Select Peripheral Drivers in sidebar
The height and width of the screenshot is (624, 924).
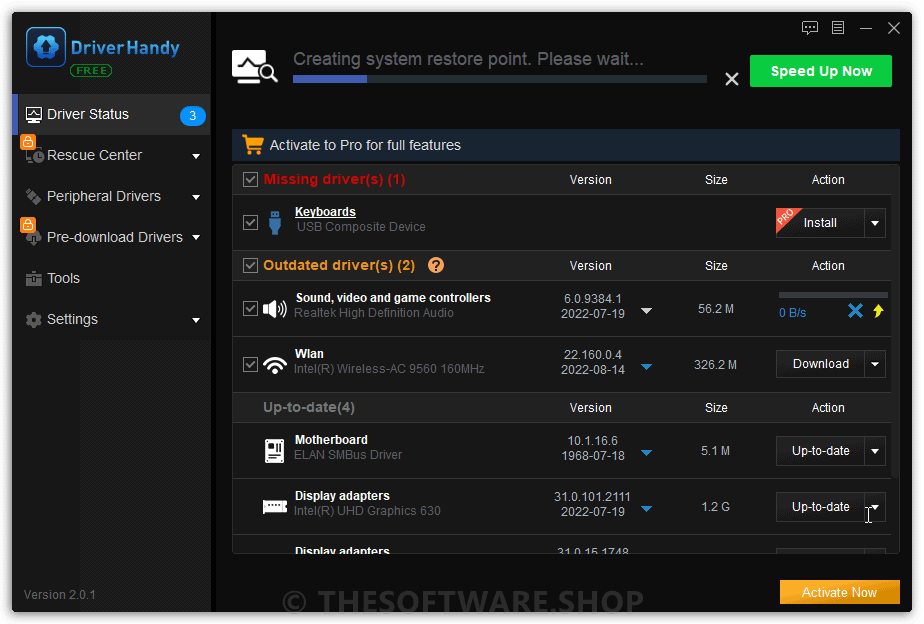111,196
